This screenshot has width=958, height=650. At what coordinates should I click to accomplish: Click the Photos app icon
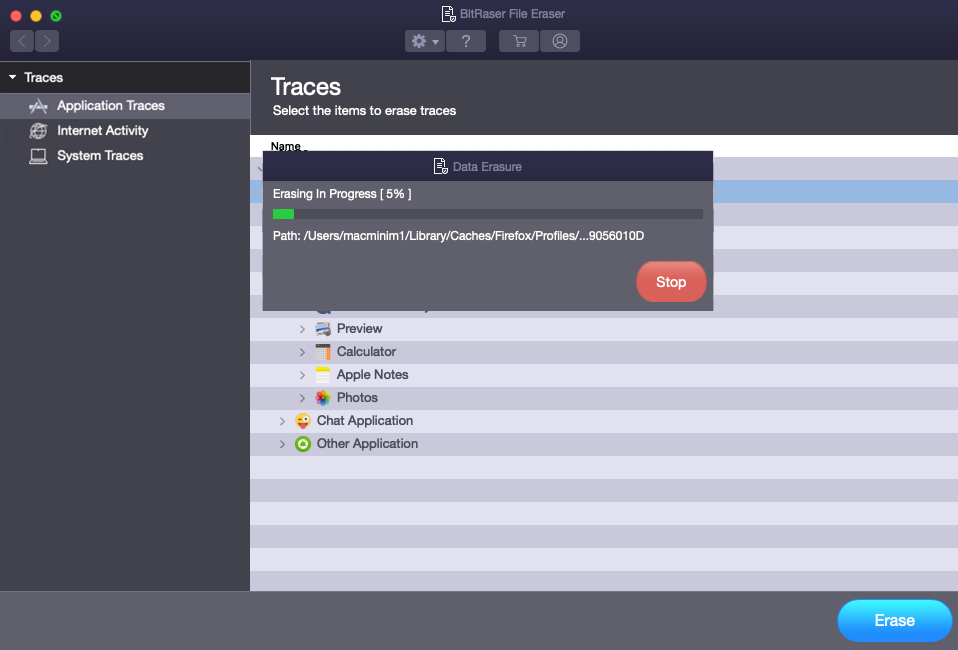tap(323, 398)
